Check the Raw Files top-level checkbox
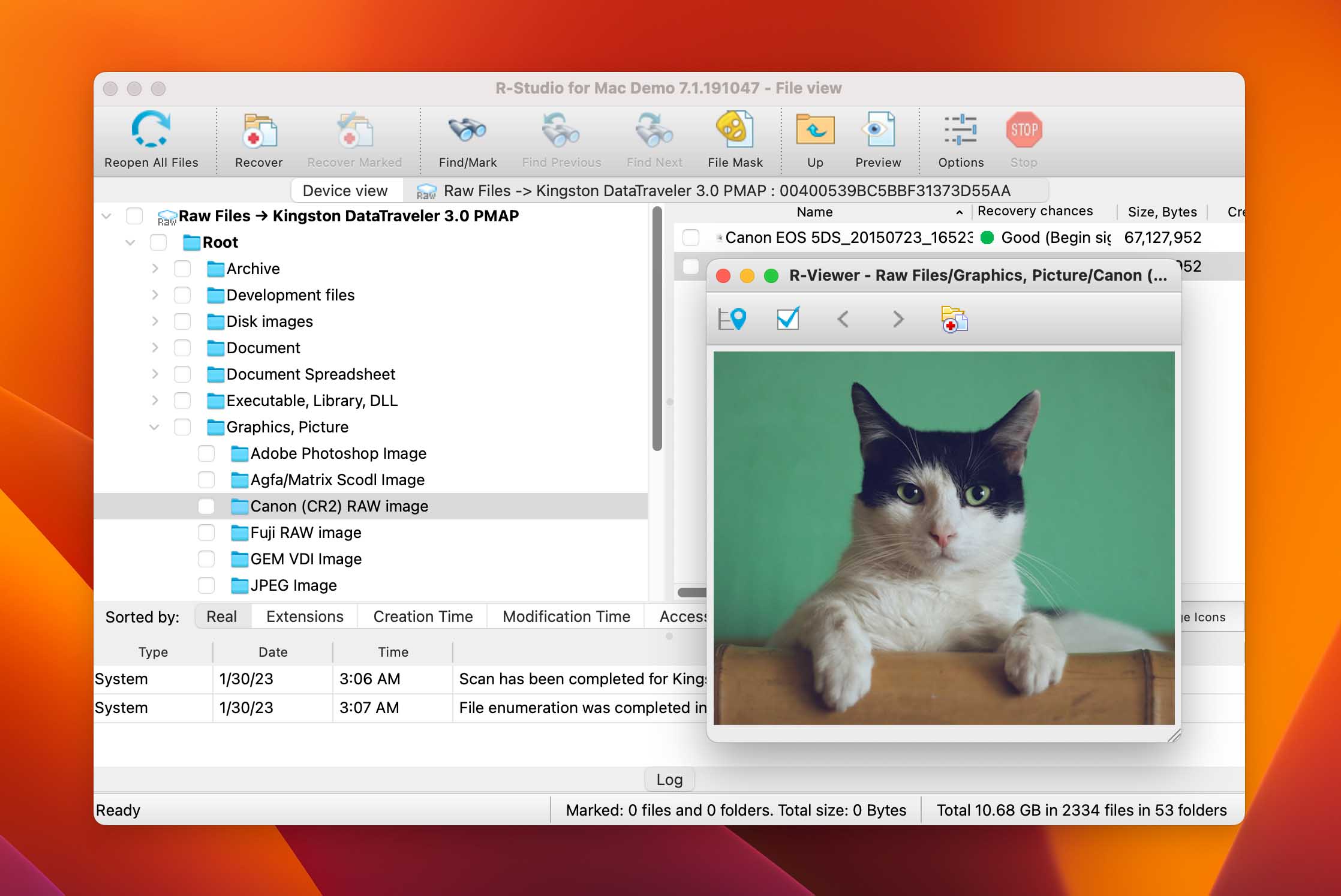Image resolution: width=1341 pixels, height=896 pixels. (134, 216)
